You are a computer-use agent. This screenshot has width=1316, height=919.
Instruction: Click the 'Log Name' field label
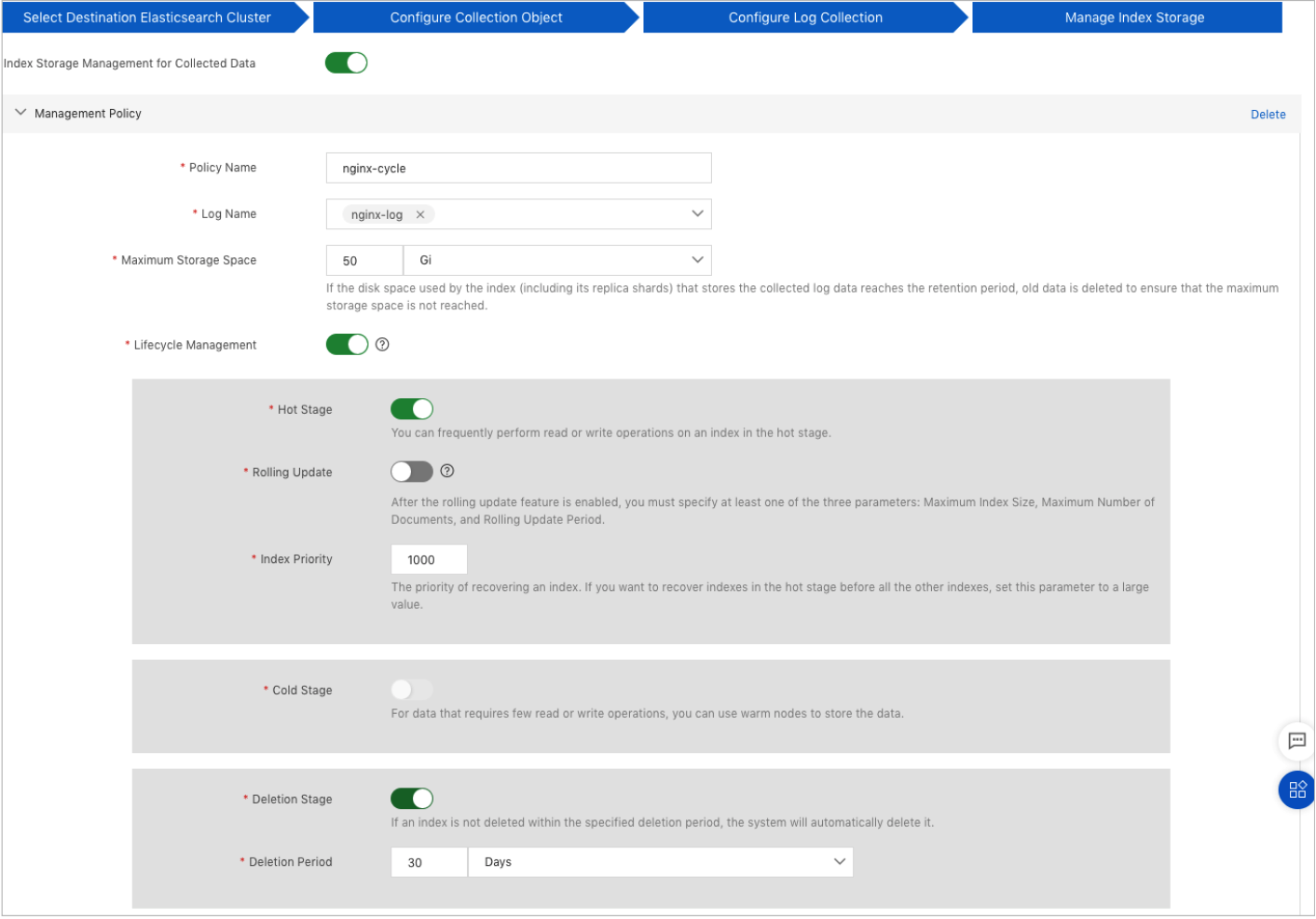coord(228,214)
